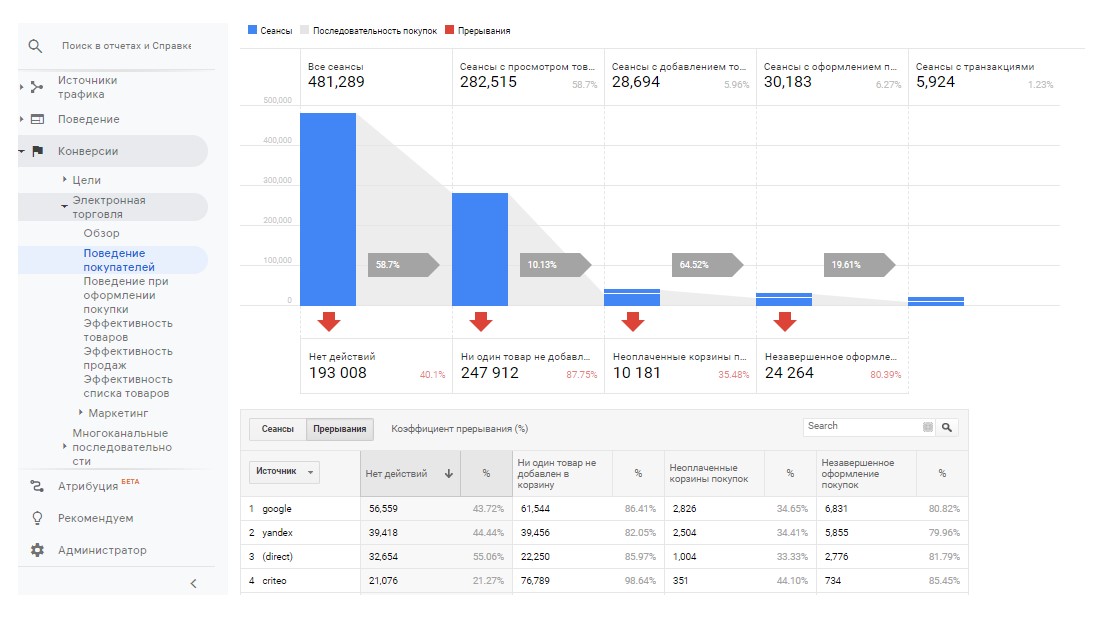Open Эффективность списка товаров report
This screenshot has width=1097, height=625.
pyautogui.click(x=128, y=386)
